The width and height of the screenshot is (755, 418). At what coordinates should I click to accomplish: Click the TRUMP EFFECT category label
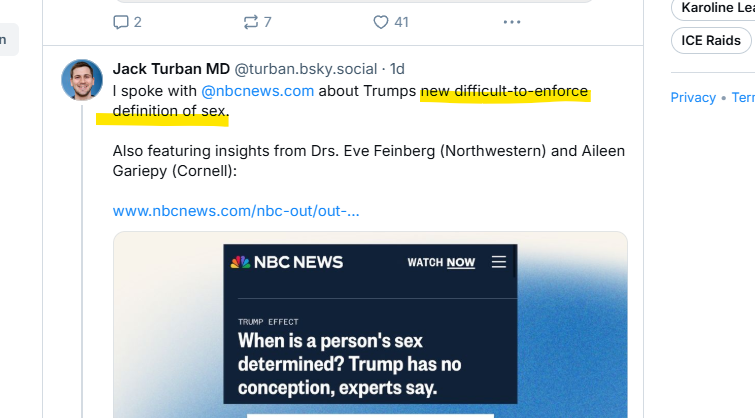(x=268, y=322)
